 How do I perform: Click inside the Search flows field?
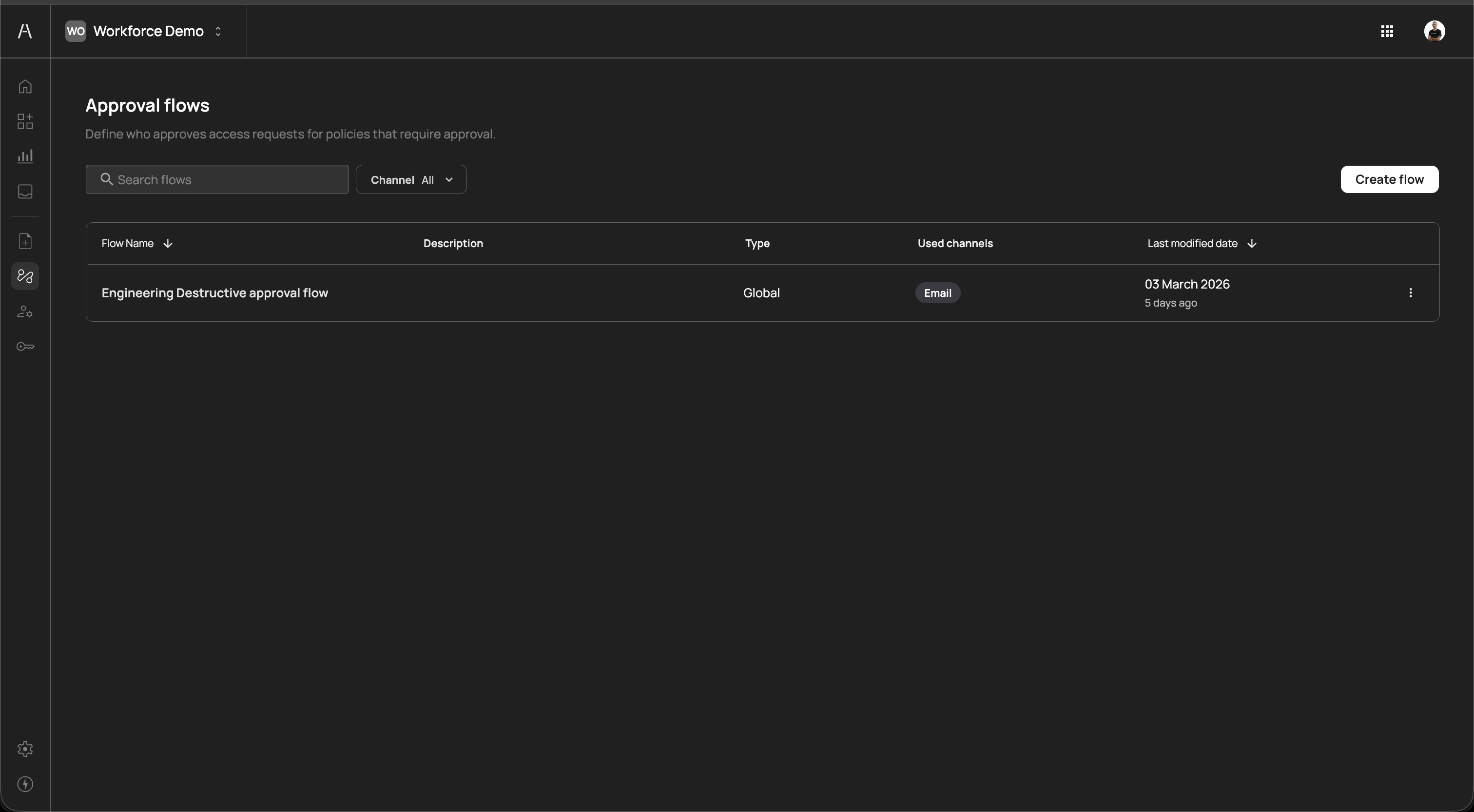coord(217,179)
